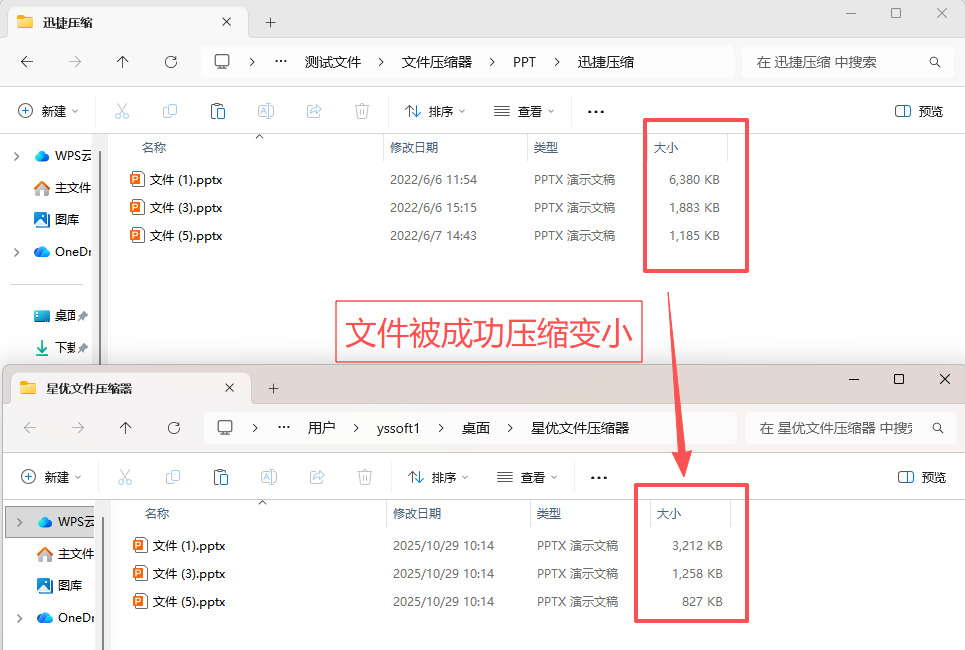Screen dimensions: 965x650
Task: Click This PC monitor icon in 迅捷压缩 address bar
Action: point(222,62)
